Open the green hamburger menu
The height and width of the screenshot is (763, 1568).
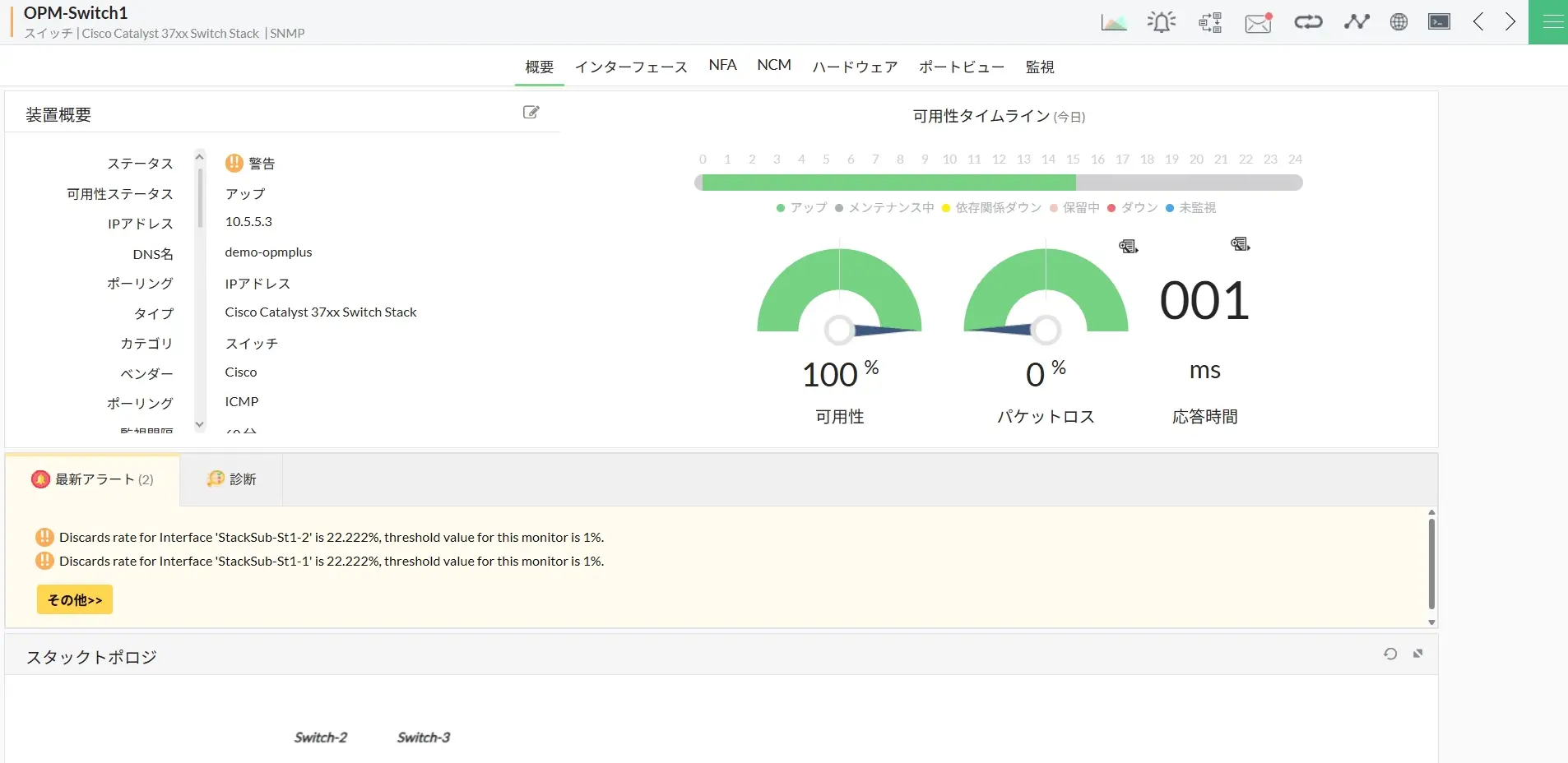coord(1548,22)
